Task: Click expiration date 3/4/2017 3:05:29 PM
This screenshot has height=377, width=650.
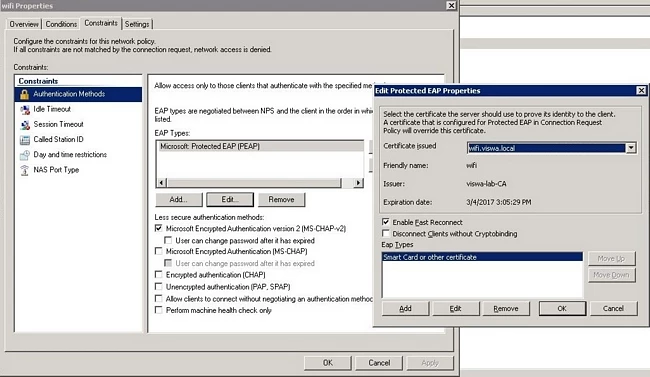Action: 499,202
